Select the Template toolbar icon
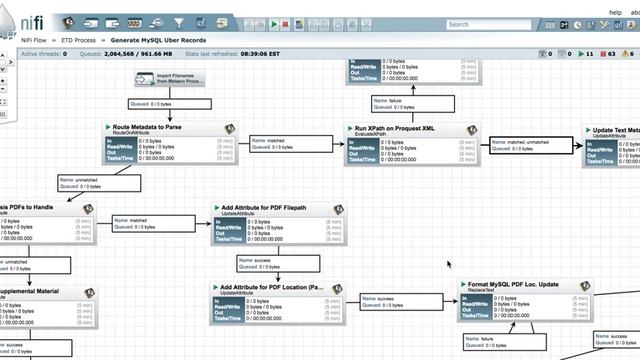 (200, 24)
